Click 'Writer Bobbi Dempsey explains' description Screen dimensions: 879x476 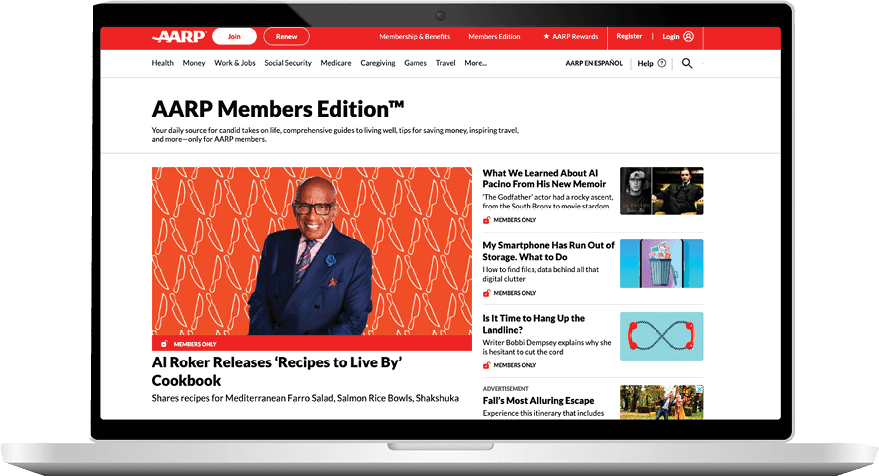click(547, 347)
